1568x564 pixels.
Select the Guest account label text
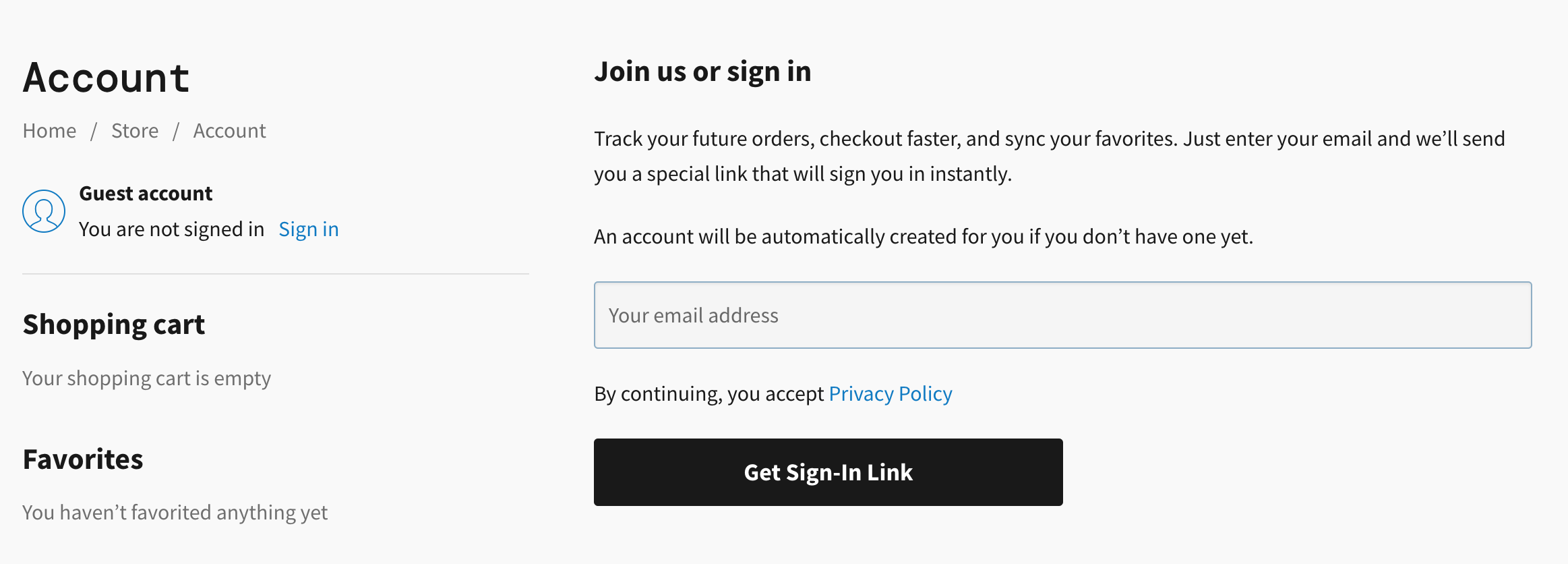click(145, 194)
